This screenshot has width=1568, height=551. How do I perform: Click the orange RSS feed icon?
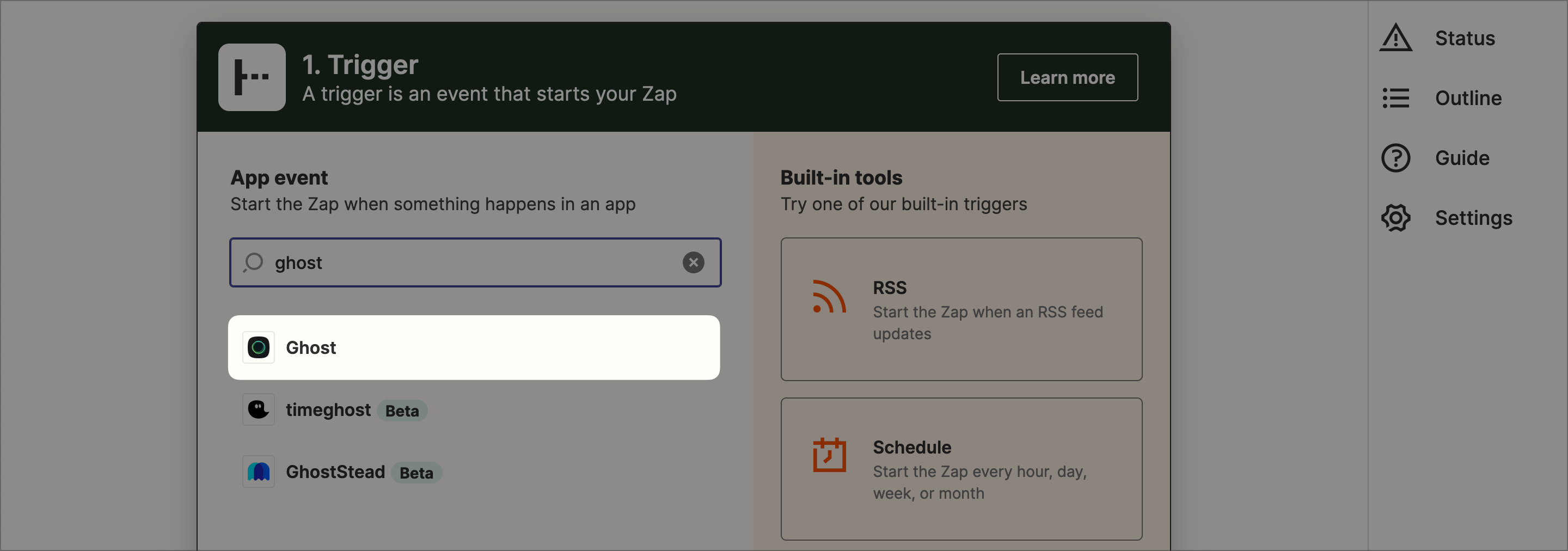coord(829,297)
